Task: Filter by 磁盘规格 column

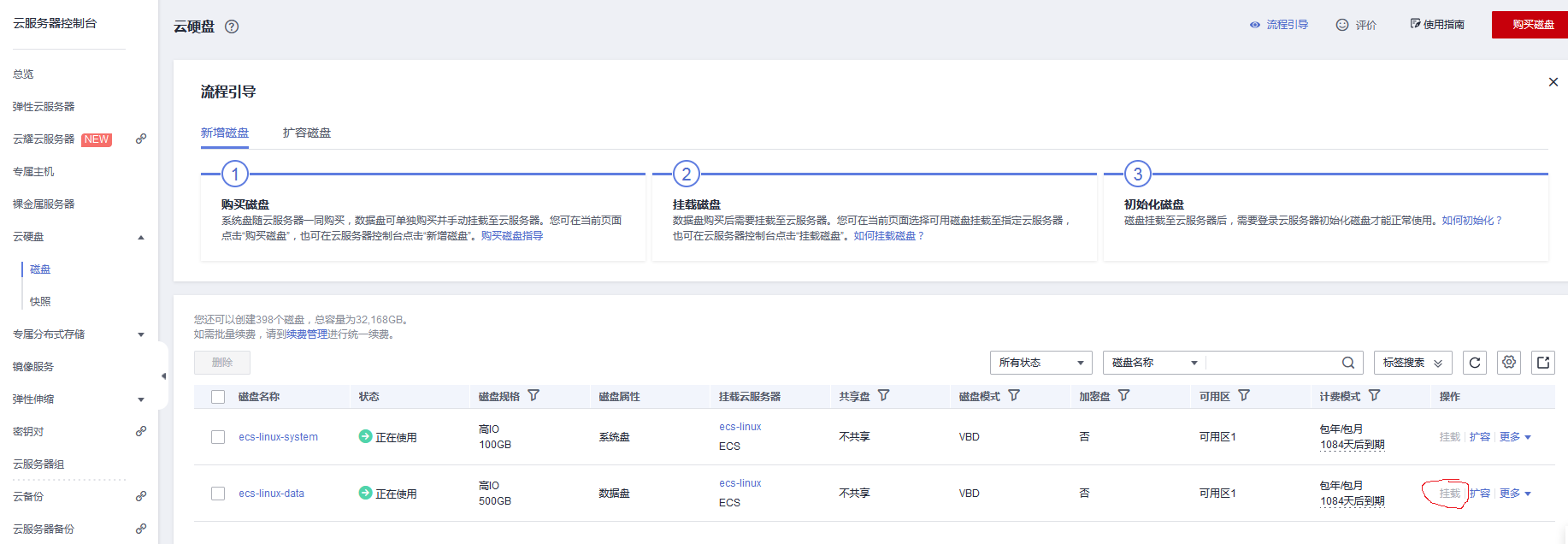Action: tap(533, 395)
